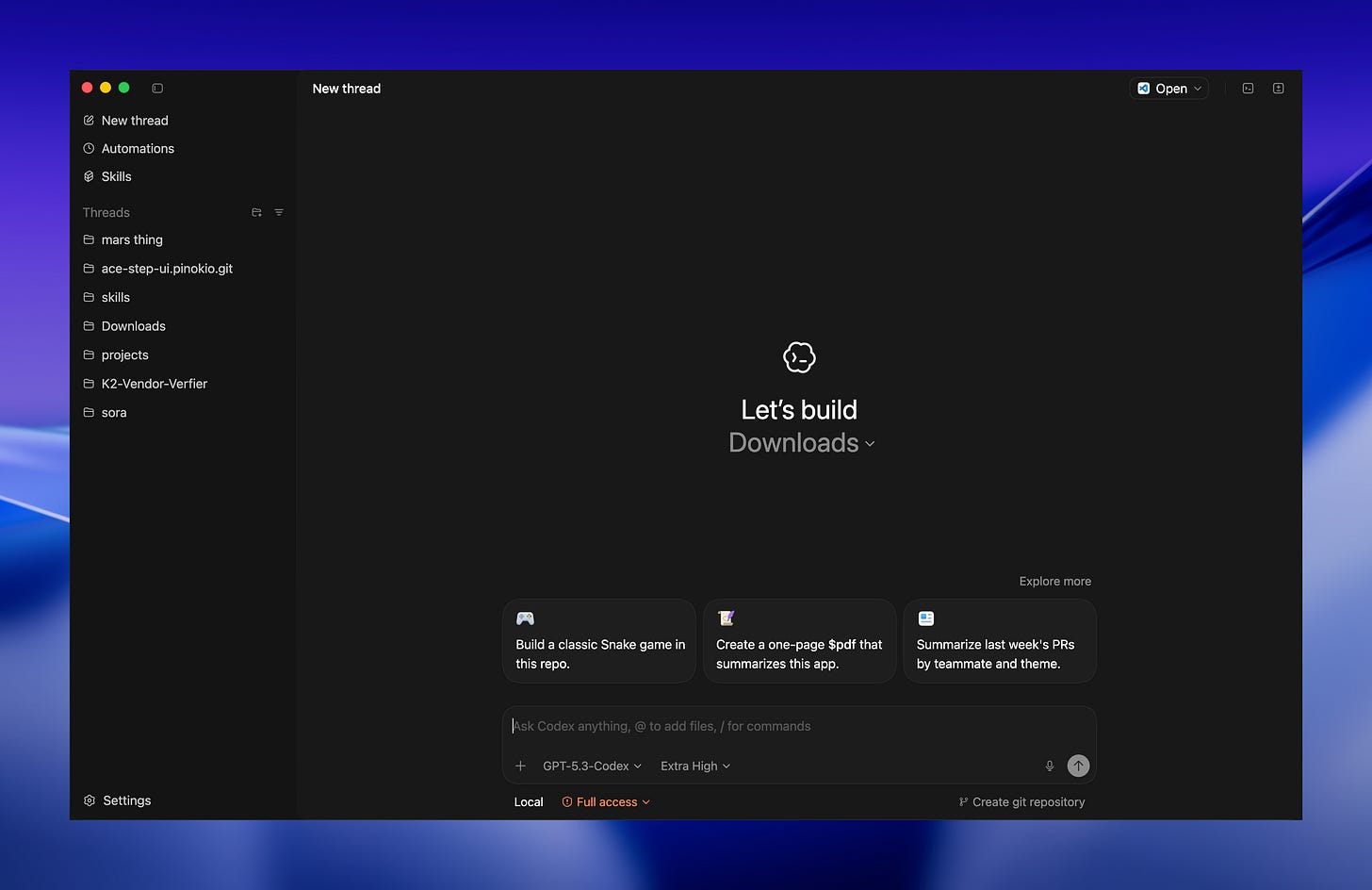Click the Settings gear icon

click(90, 800)
